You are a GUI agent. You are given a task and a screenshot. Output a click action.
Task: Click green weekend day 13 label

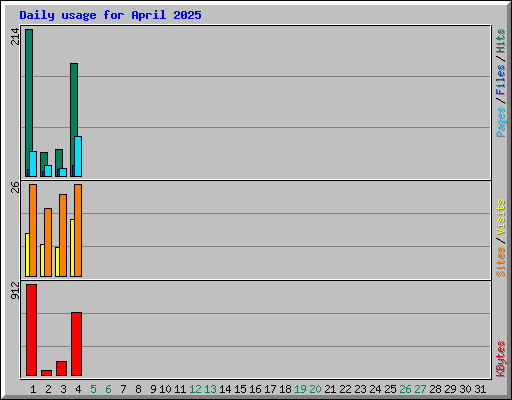pos(210,389)
